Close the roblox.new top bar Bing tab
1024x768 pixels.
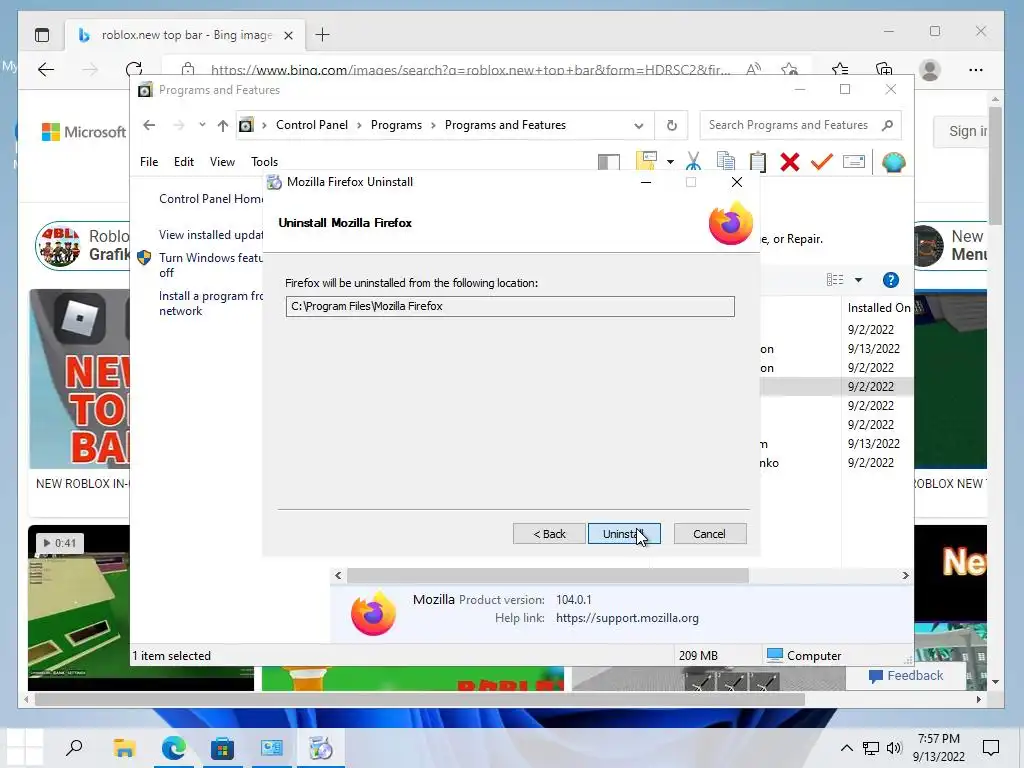point(289,35)
